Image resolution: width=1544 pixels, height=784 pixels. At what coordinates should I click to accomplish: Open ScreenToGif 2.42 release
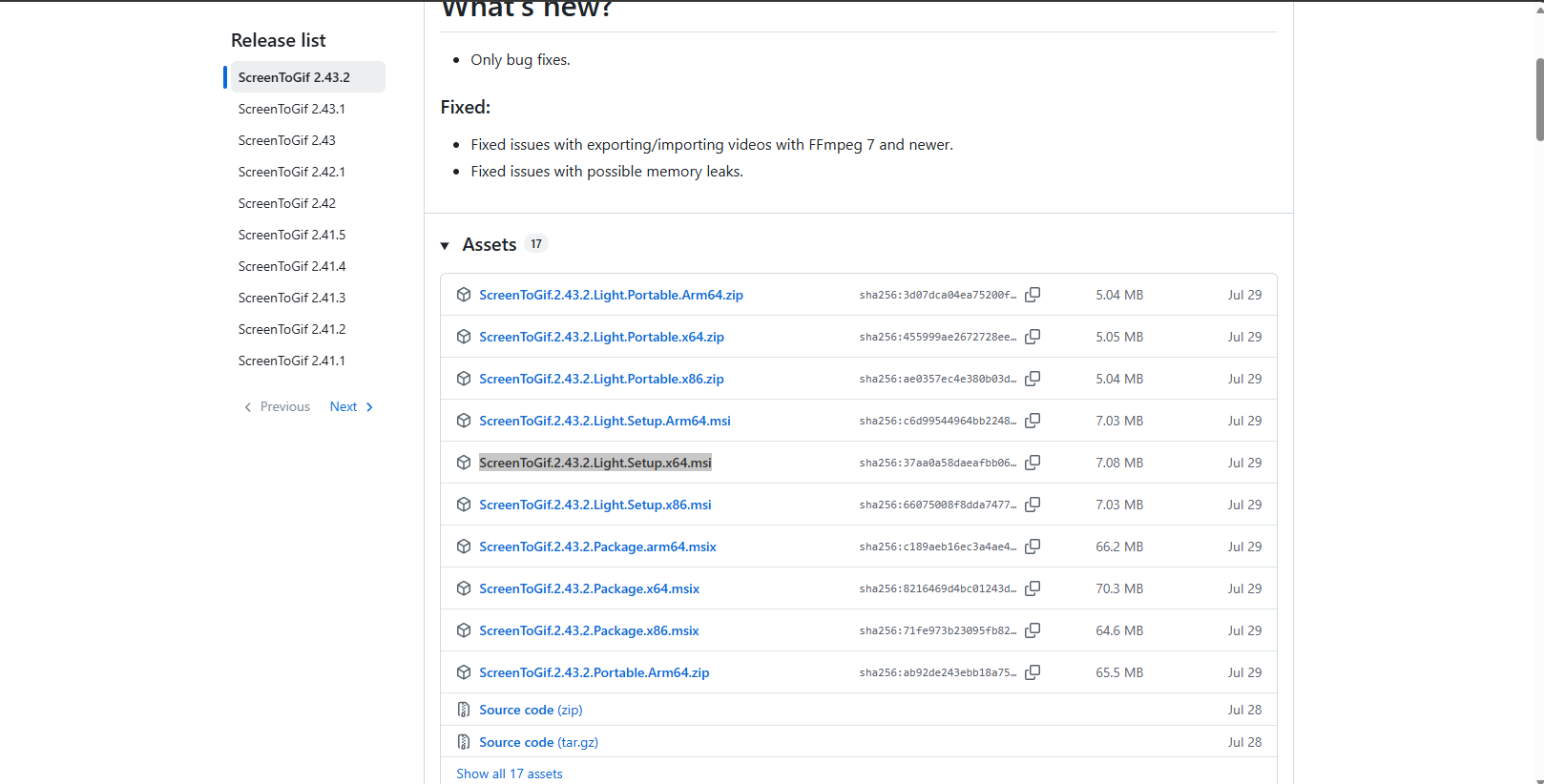(287, 203)
